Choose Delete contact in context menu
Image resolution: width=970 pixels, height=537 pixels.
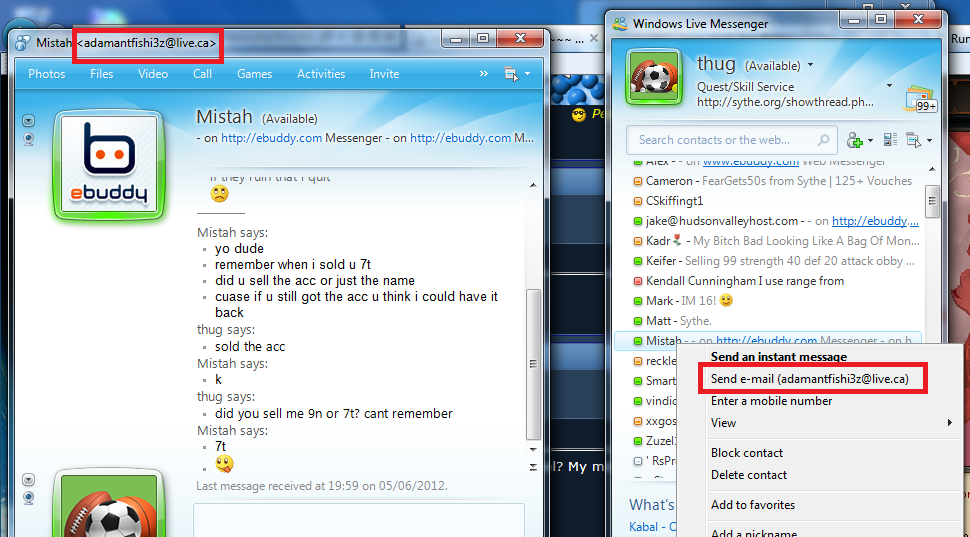tap(749, 475)
